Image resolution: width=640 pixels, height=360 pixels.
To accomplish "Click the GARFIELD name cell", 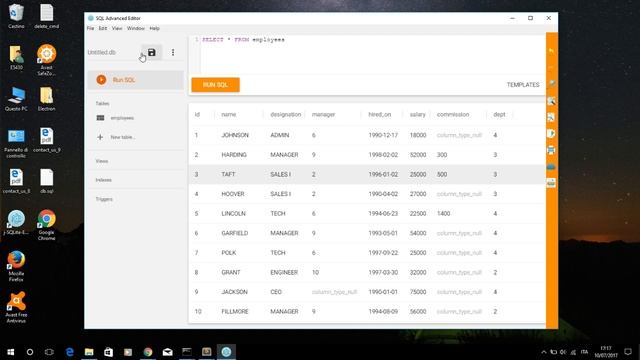I will coord(235,233).
